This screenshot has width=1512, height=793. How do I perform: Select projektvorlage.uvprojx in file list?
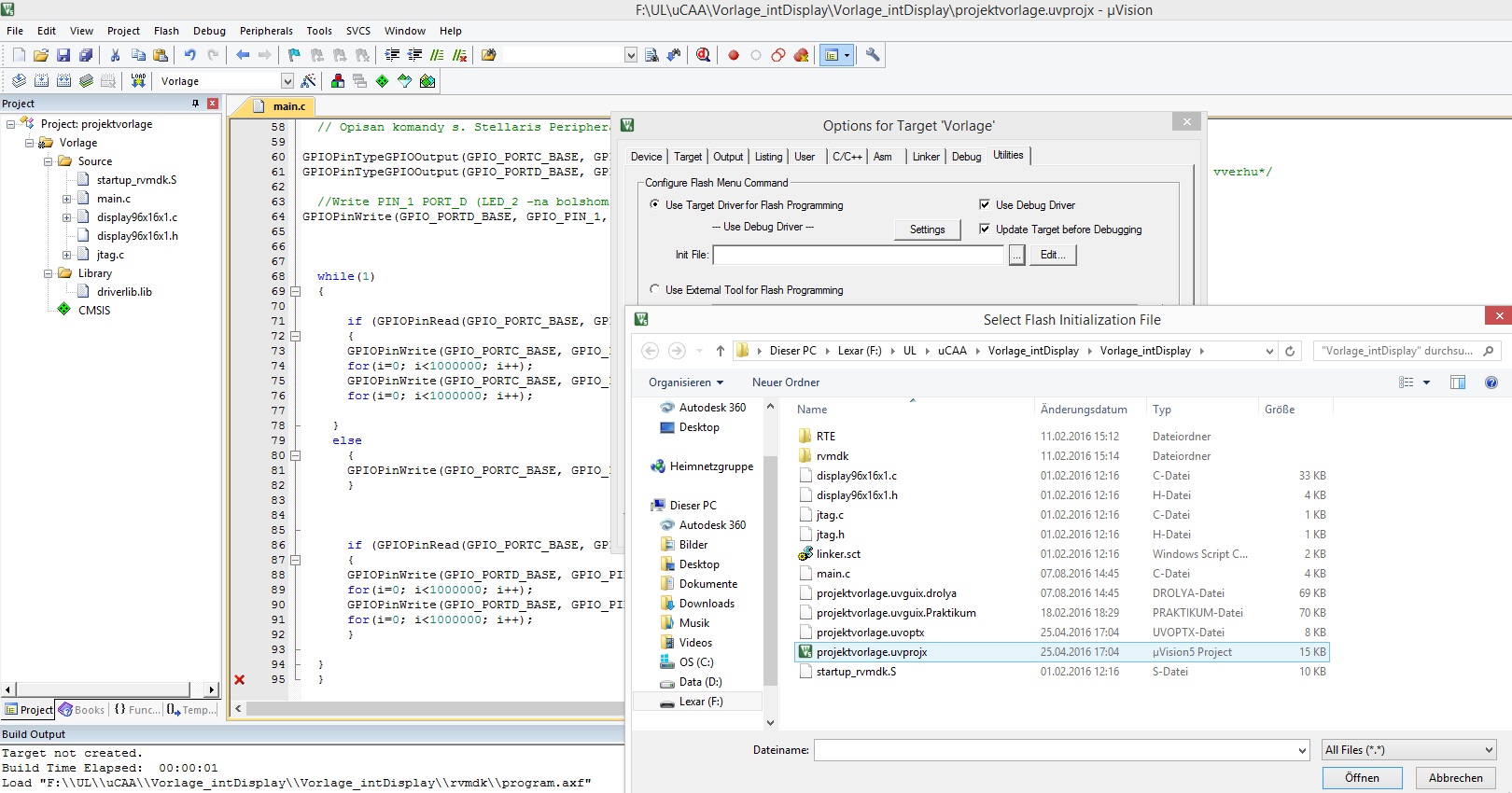[x=872, y=652]
